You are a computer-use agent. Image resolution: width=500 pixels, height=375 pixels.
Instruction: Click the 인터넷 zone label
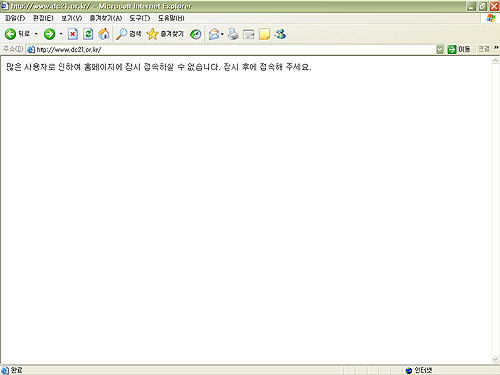(x=423, y=370)
